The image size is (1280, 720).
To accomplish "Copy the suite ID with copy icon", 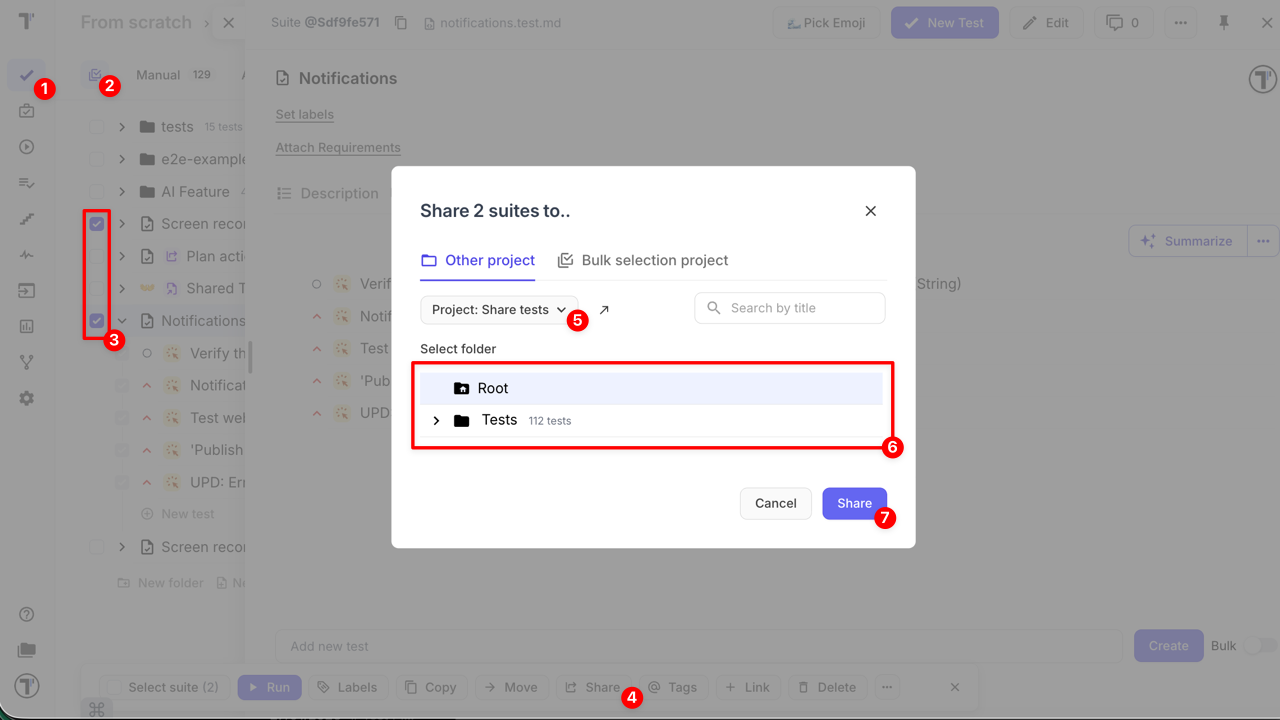I will tap(401, 23).
